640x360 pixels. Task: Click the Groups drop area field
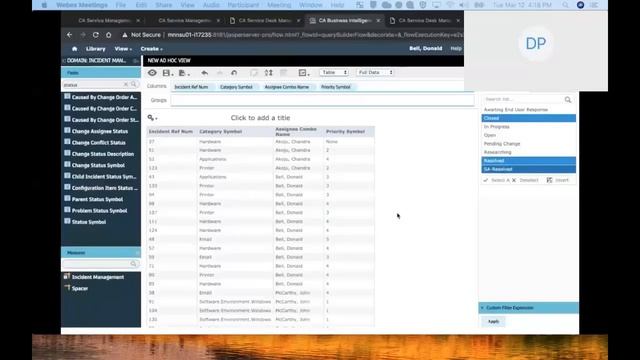coord(322,100)
